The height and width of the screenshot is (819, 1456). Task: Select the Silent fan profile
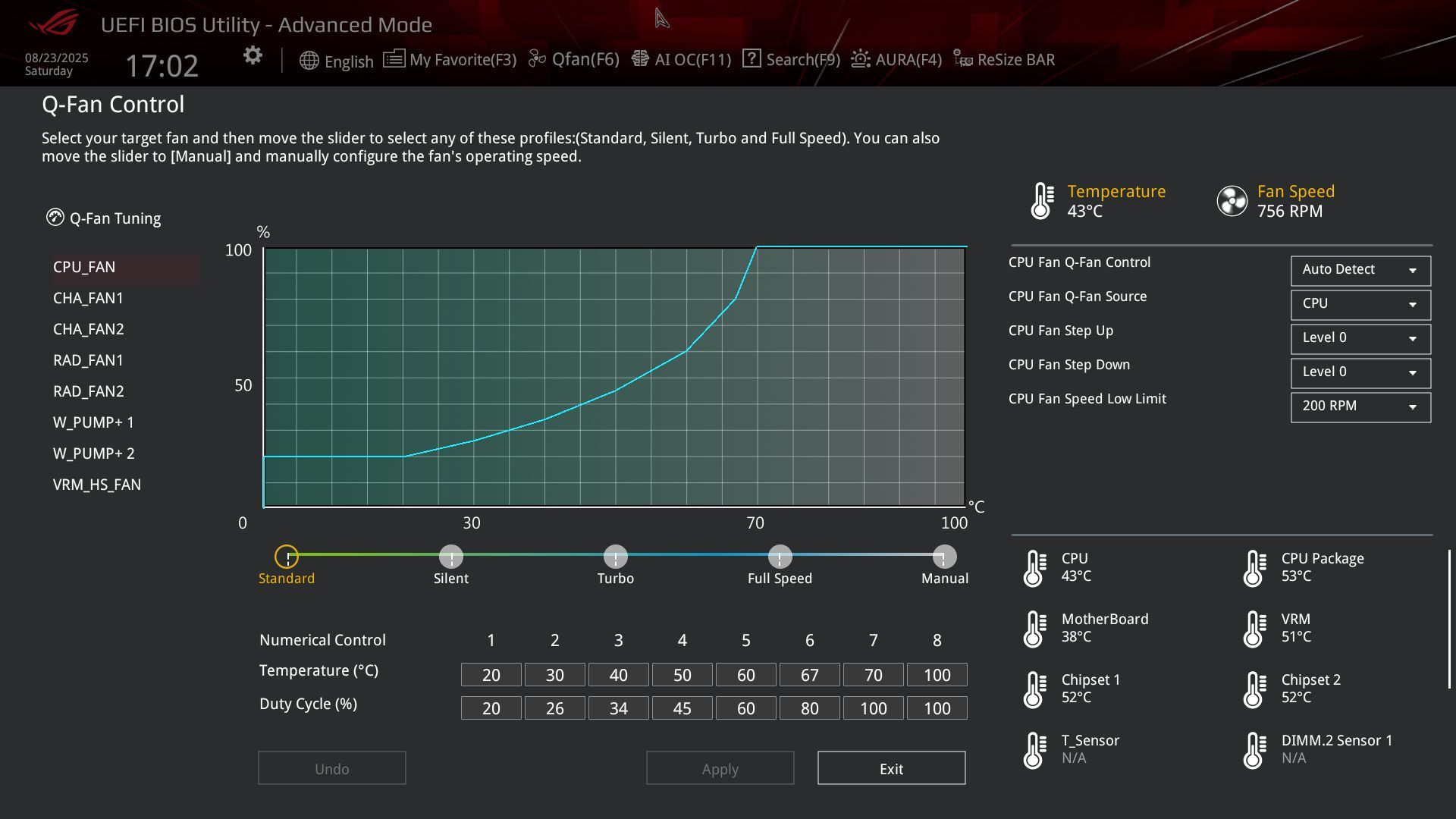point(451,557)
